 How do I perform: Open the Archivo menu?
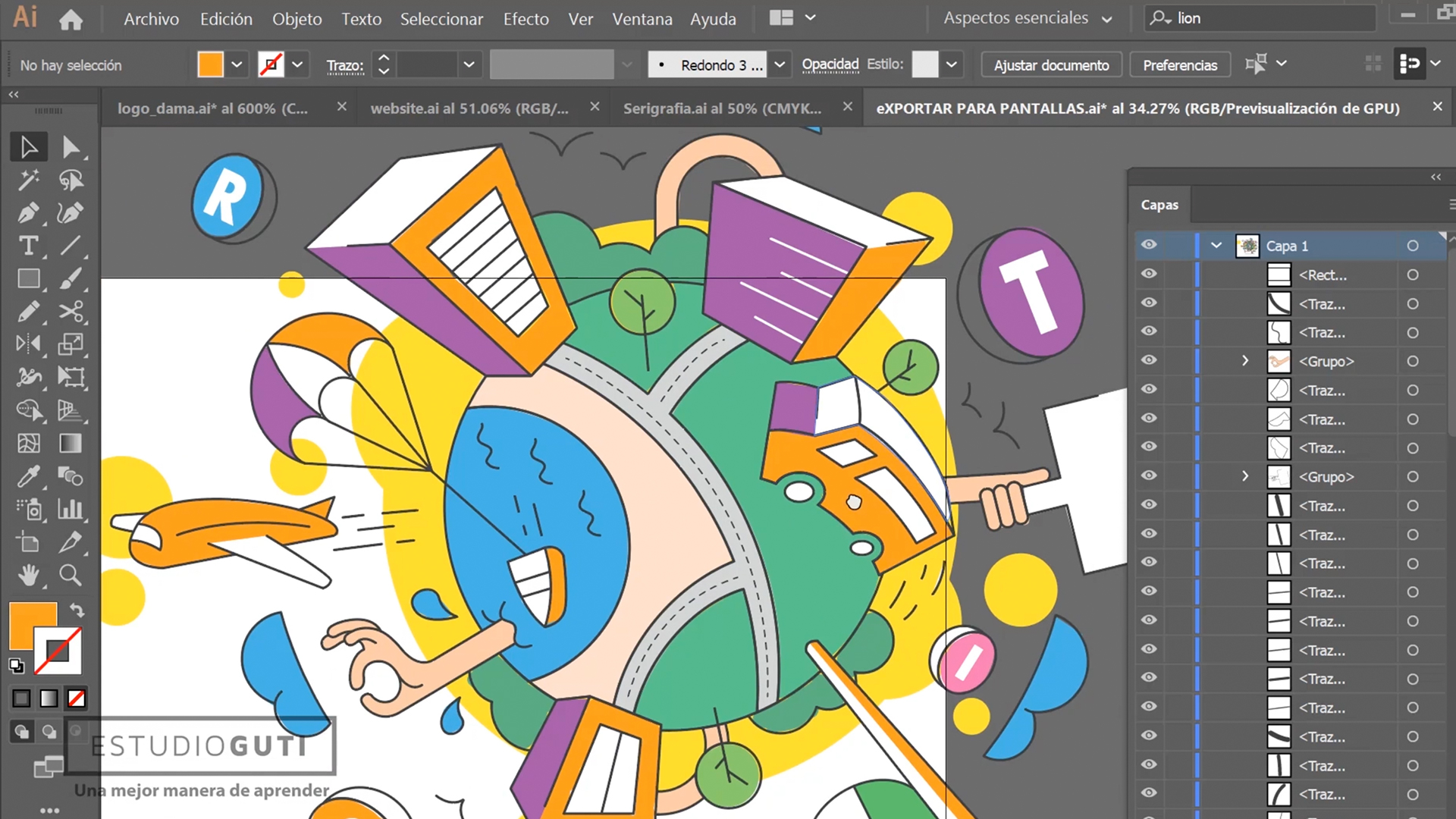pos(152,19)
